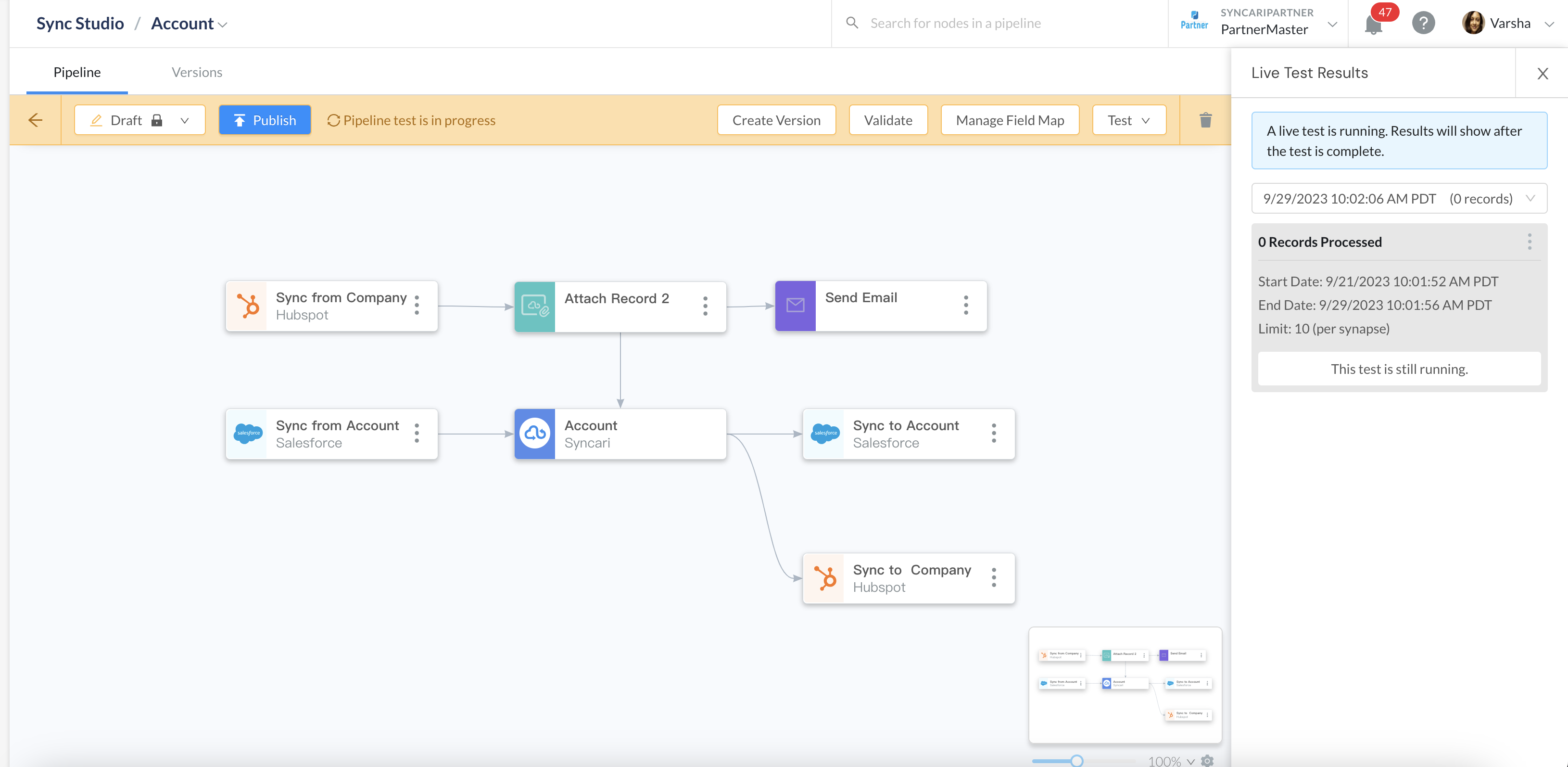Open options menu for Send Email node
Image resolution: width=1568 pixels, height=767 pixels.
[966, 305]
